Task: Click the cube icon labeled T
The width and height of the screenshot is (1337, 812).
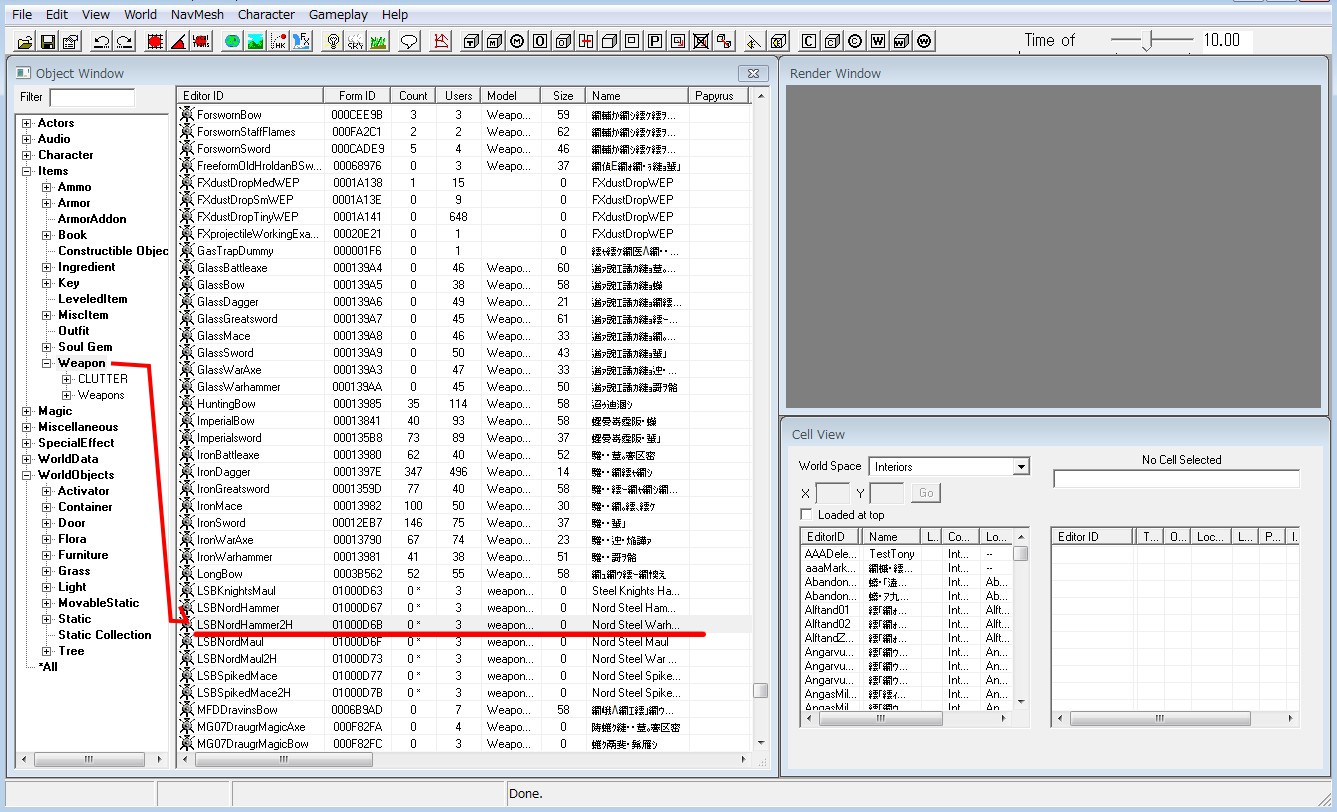Action: (471, 41)
